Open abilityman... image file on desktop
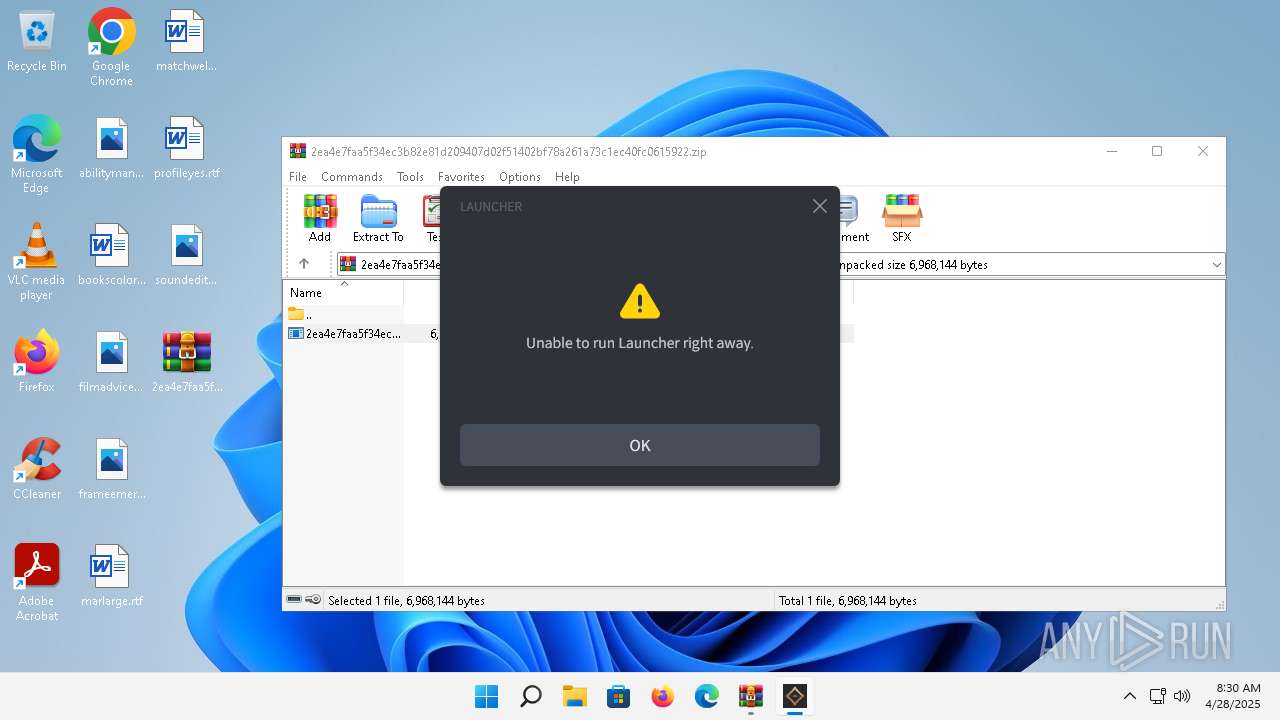The image size is (1280, 720). [x=111, y=149]
